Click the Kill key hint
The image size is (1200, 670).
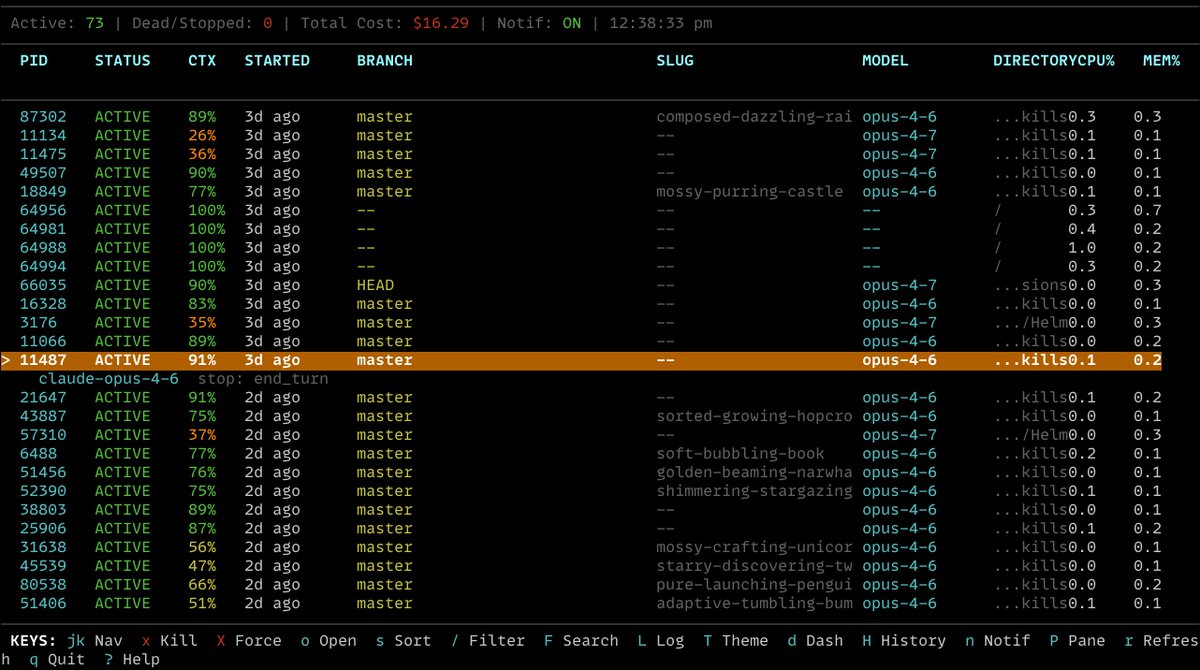(169, 640)
